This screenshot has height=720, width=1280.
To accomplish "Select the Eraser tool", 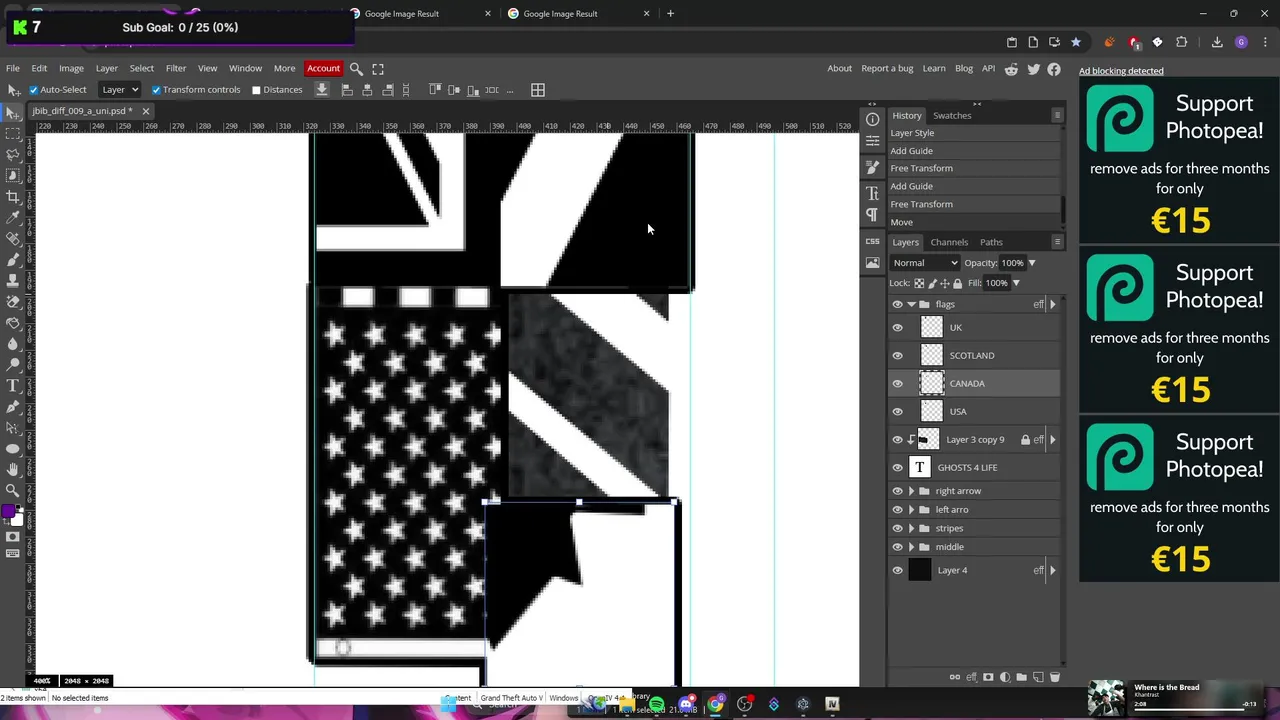I will (x=13, y=301).
